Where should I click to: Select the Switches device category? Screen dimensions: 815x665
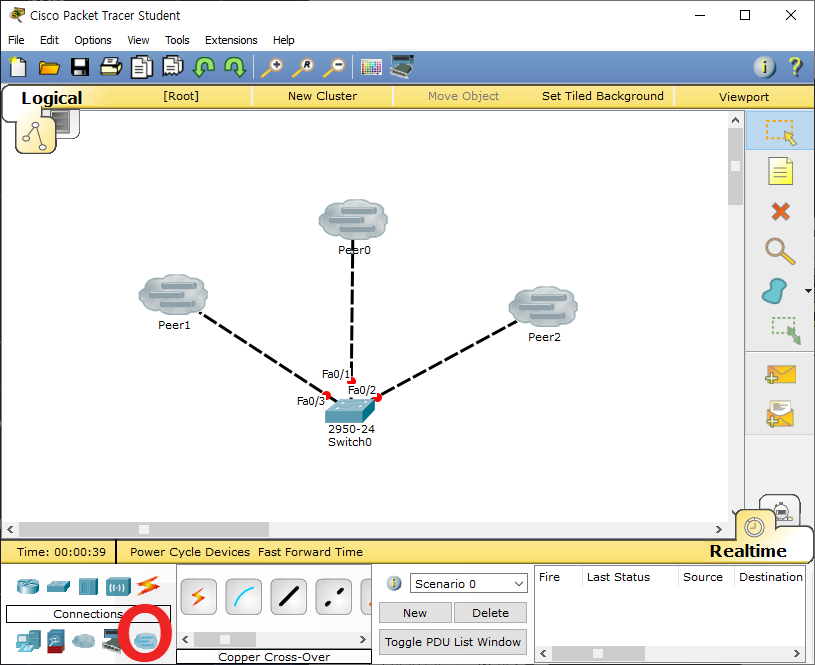pos(58,586)
